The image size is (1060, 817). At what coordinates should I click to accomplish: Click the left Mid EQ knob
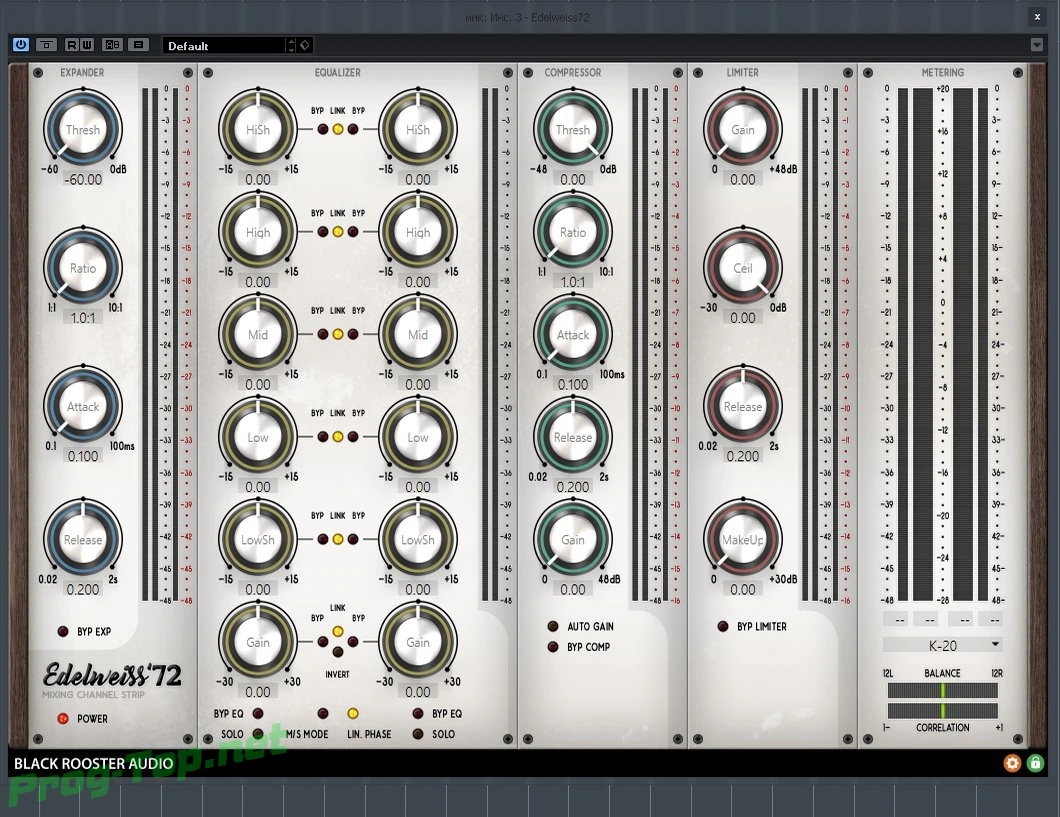click(258, 335)
